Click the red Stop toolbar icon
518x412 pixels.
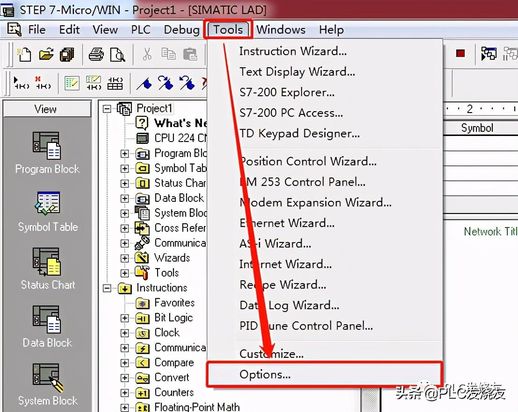click(x=461, y=53)
